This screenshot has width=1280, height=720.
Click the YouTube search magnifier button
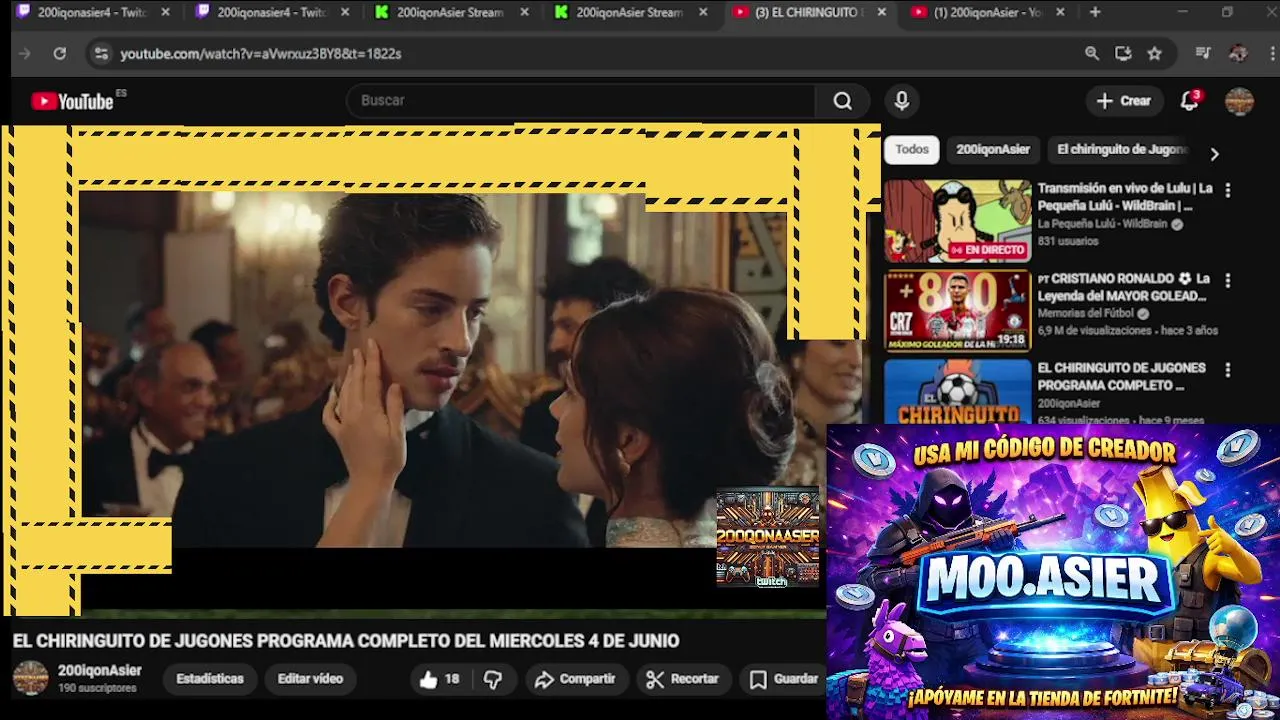point(843,101)
